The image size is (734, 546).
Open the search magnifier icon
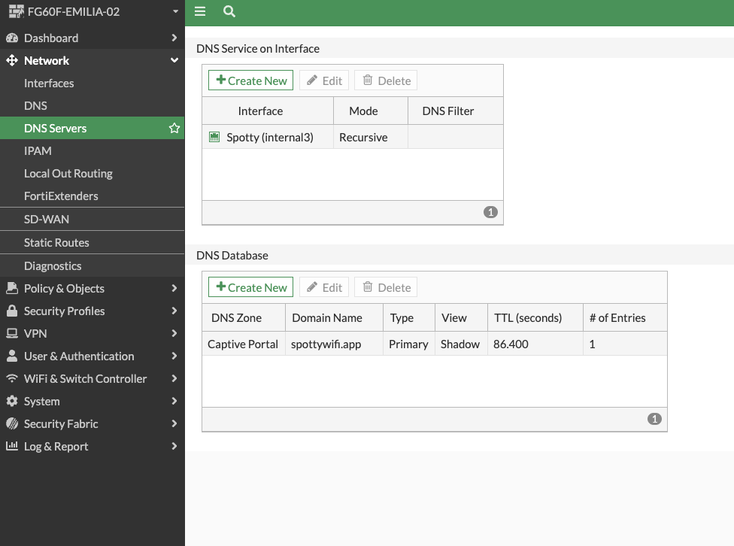[x=229, y=11]
